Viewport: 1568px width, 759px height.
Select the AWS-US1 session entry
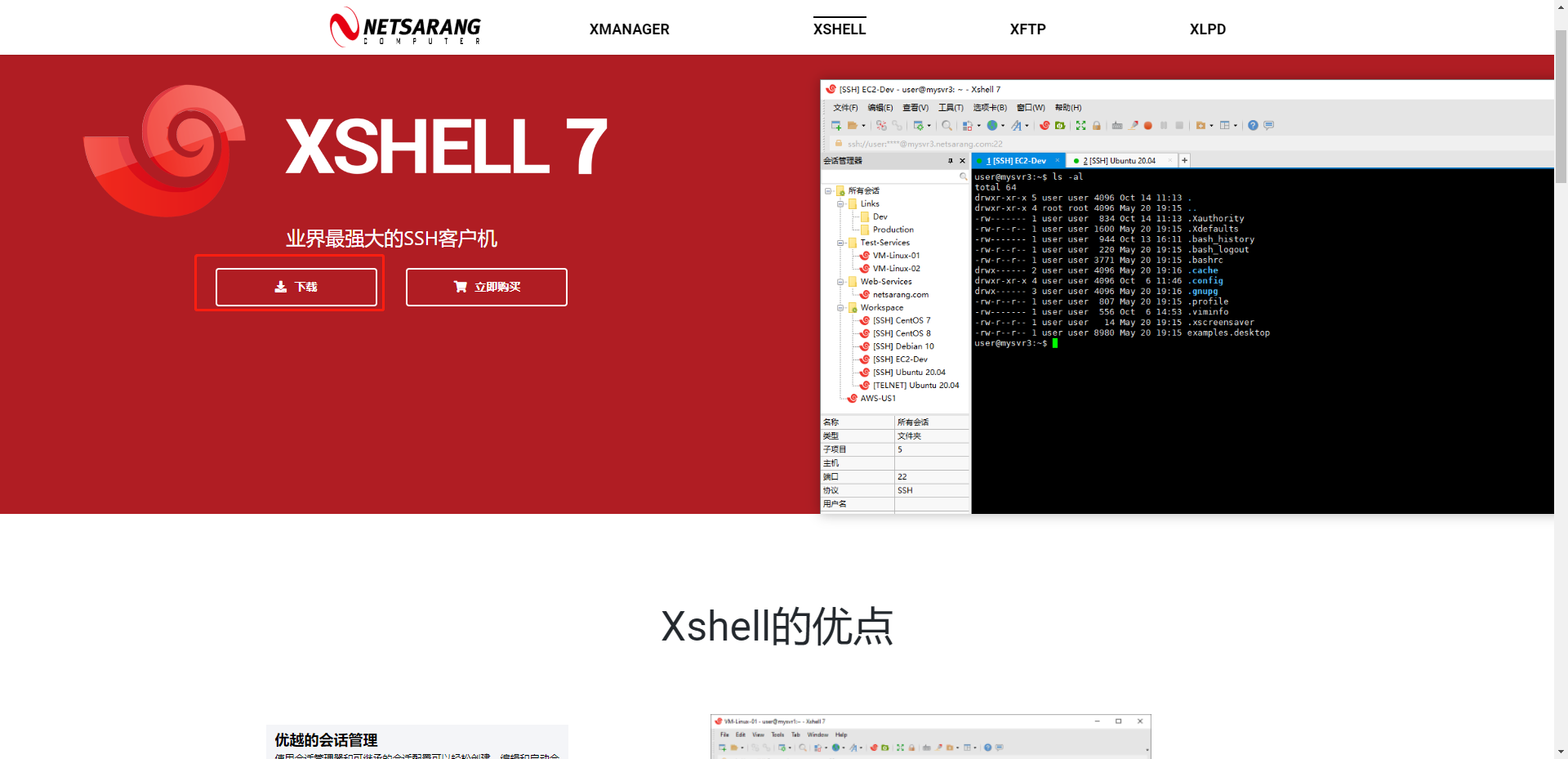pos(871,399)
